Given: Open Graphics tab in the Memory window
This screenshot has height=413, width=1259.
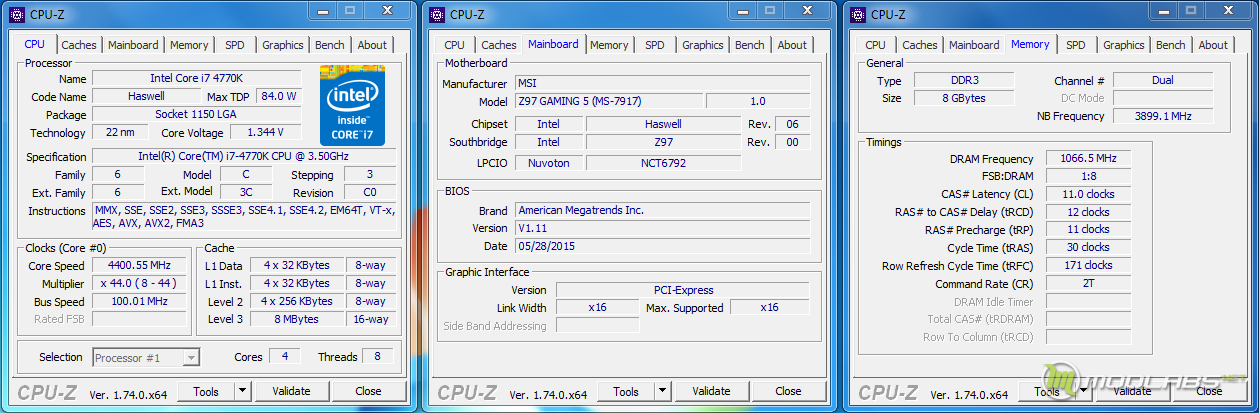Looking at the screenshot, I should point(1124,45).
